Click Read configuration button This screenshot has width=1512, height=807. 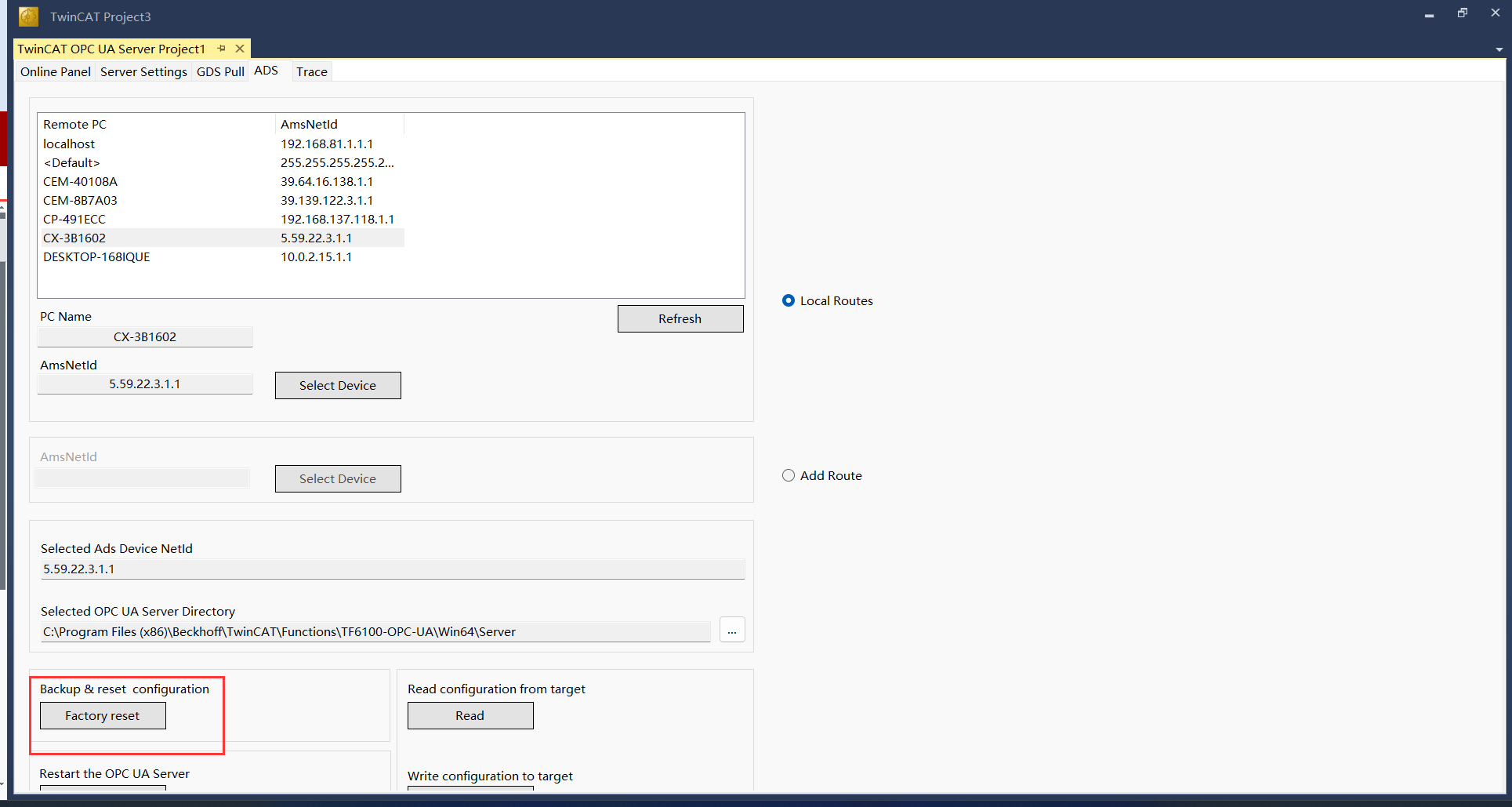pos(470,715)
